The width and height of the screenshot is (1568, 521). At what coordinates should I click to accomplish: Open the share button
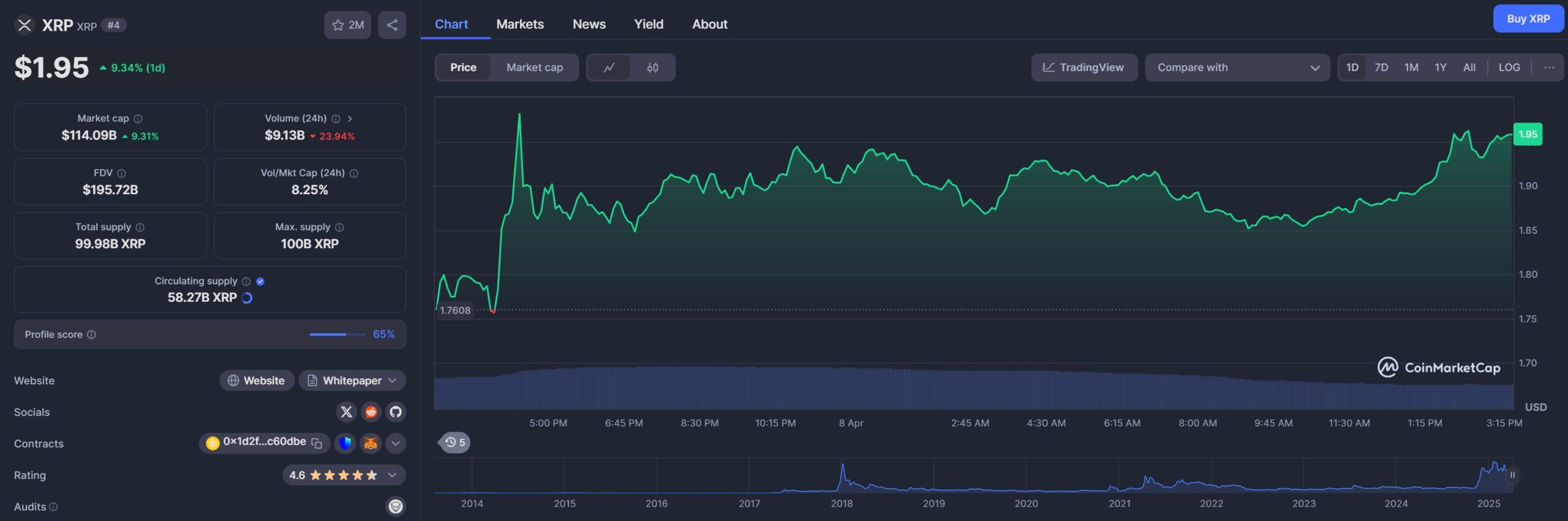tap(392, 25)
